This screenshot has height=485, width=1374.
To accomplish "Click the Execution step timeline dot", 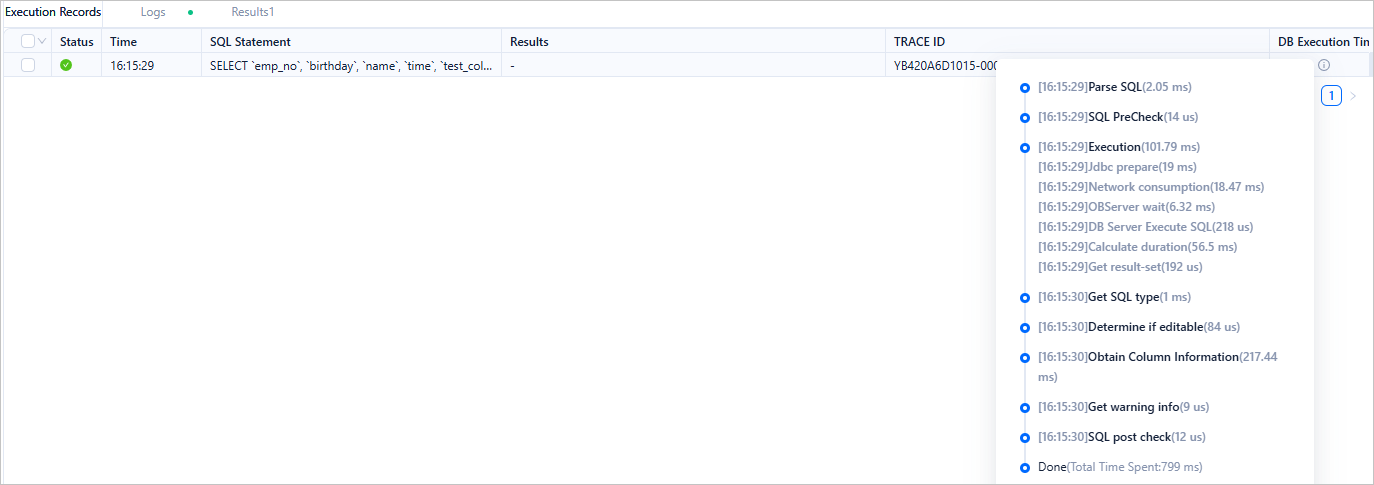I will 1024,148.
